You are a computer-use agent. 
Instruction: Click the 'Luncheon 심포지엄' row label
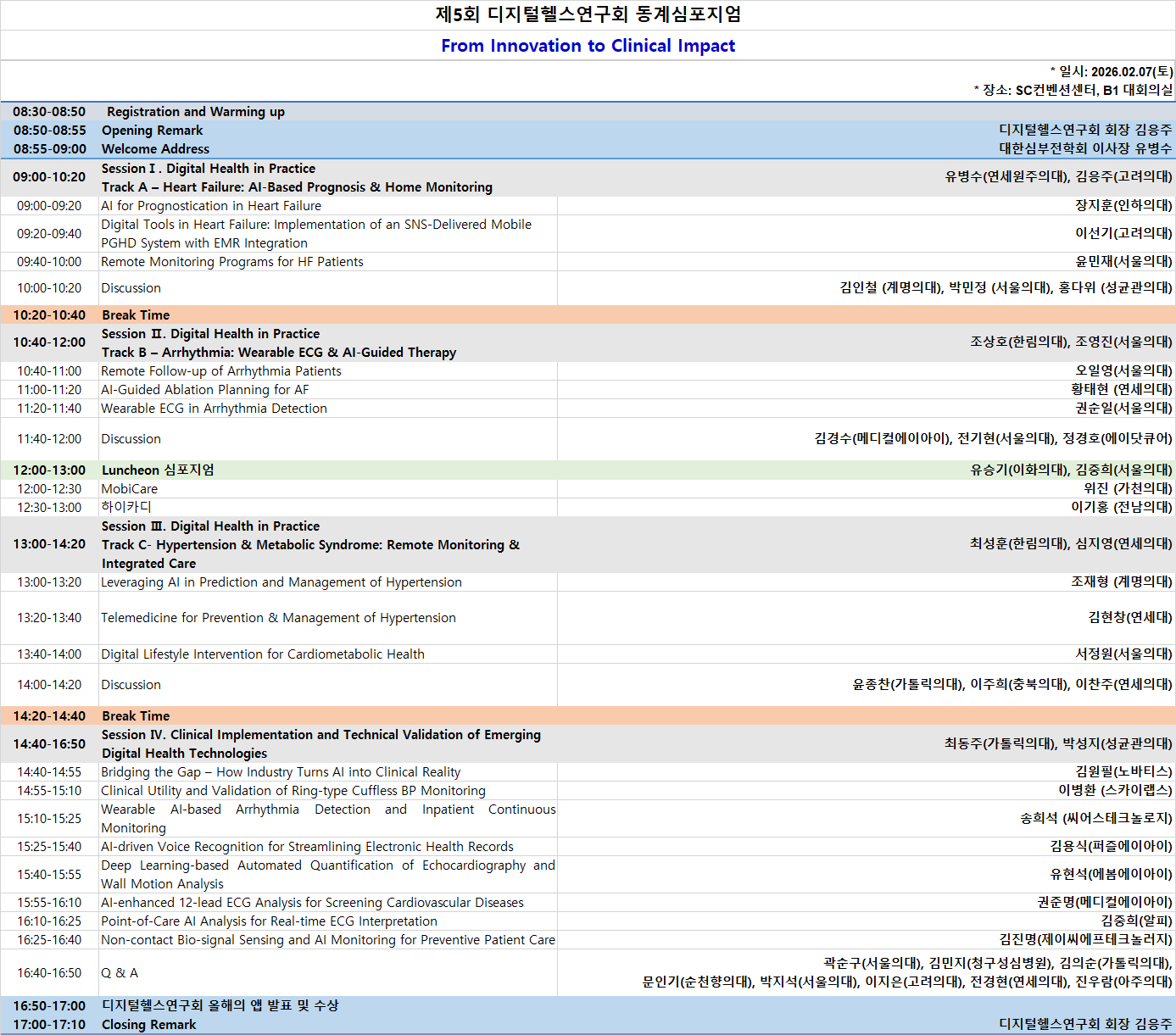pos(158,470)
